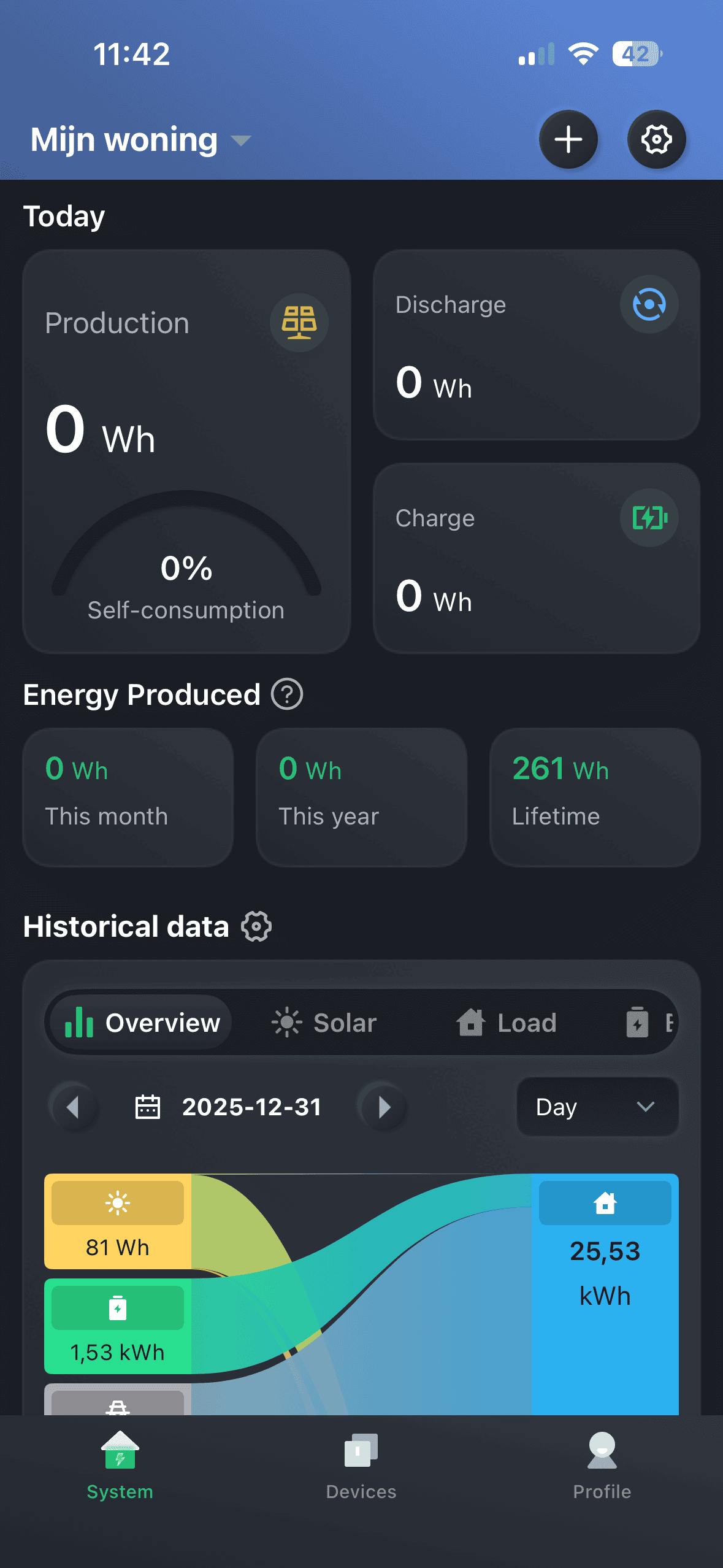Switch to the Load tab
723x1568 pixels.
click(x=507, y=1023)
